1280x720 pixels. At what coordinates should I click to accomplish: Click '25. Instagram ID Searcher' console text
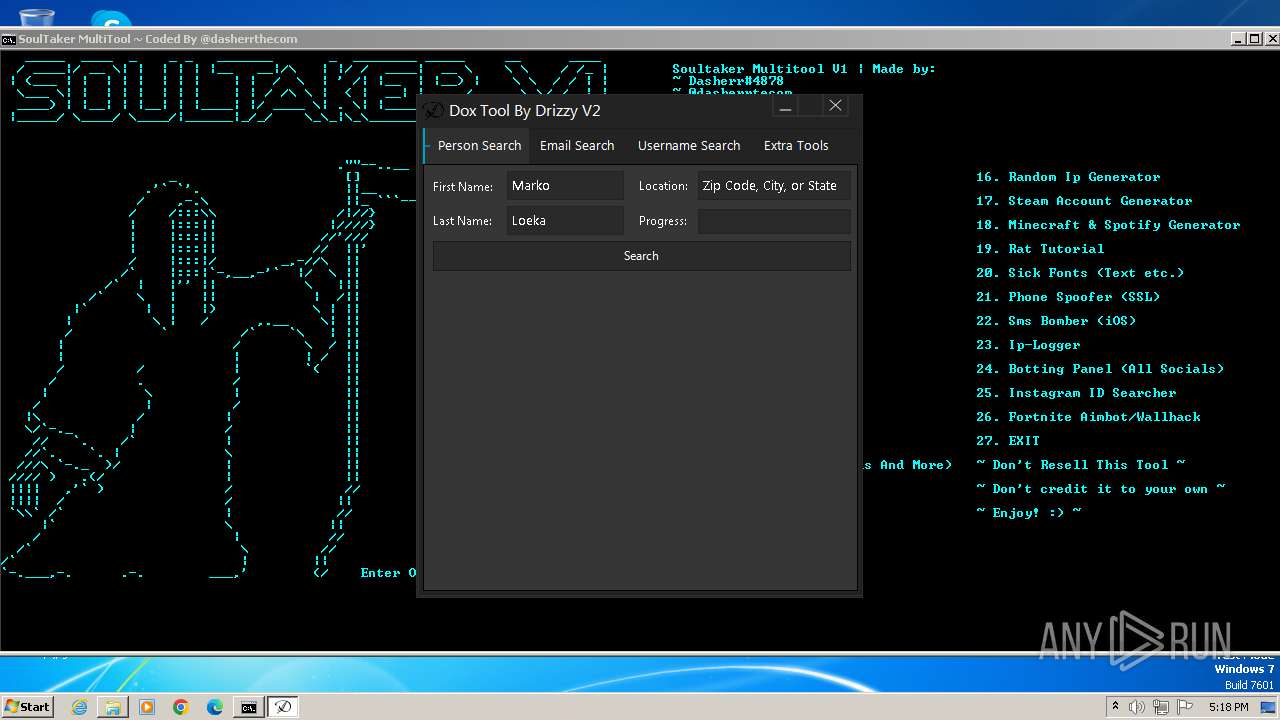[1076, 393]
